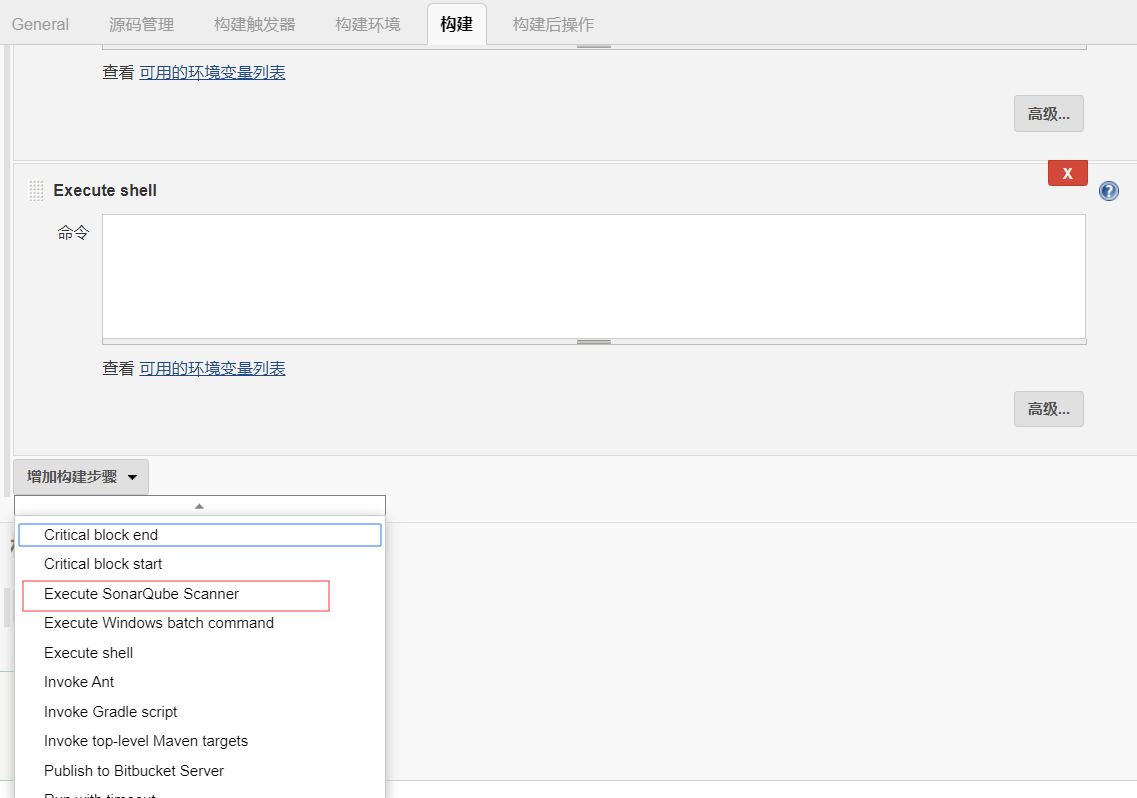Viewport: 1137px width, 798px height.
Task: Click the Execute shell drag handle
Action: tap(34, 189)
